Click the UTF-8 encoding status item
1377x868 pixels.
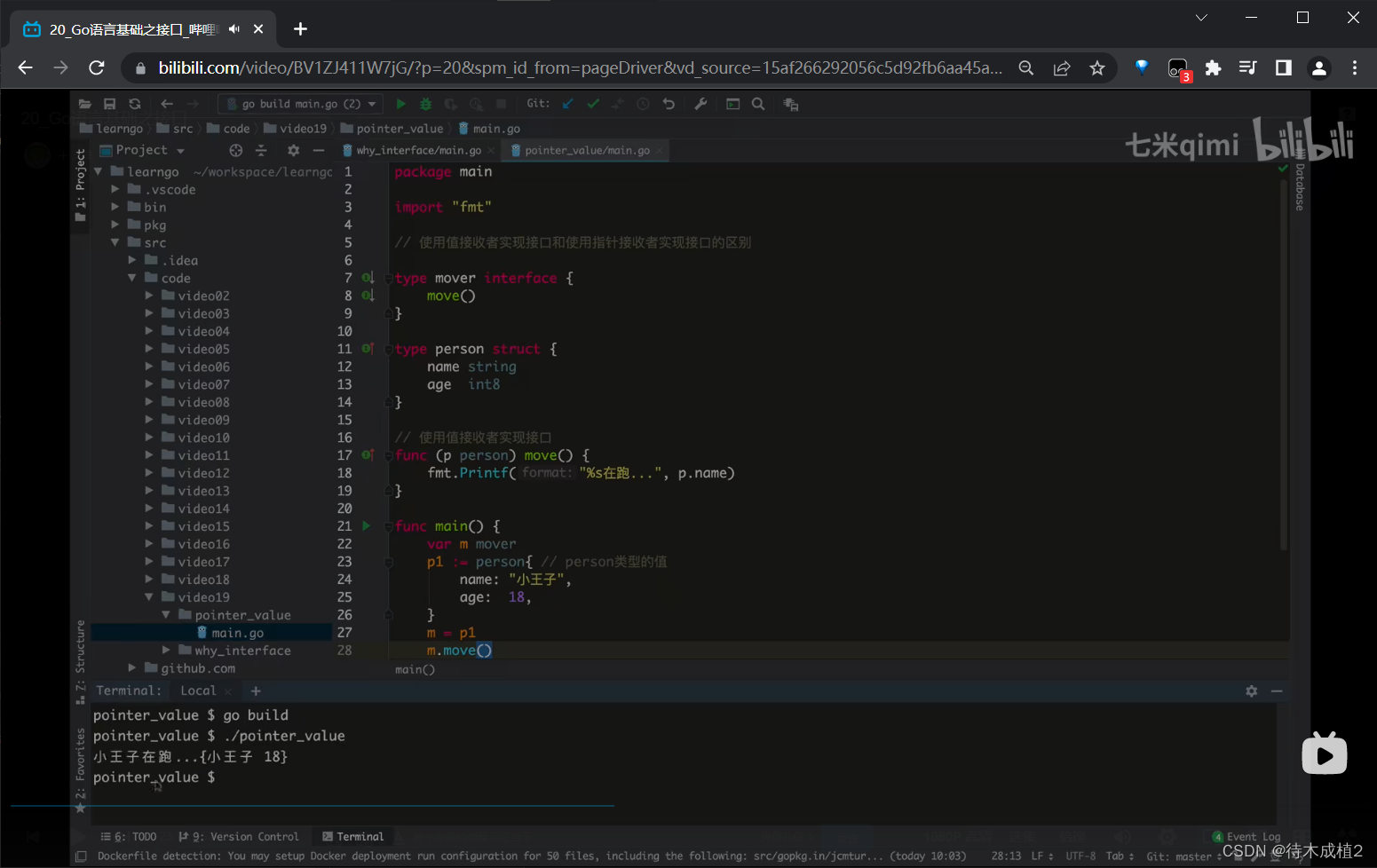[1080, 856]
